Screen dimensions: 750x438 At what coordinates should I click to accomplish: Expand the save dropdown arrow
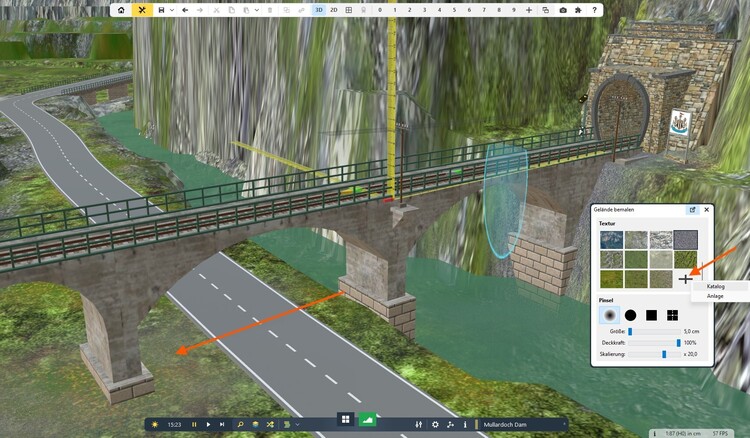click(x=173, y=9)
